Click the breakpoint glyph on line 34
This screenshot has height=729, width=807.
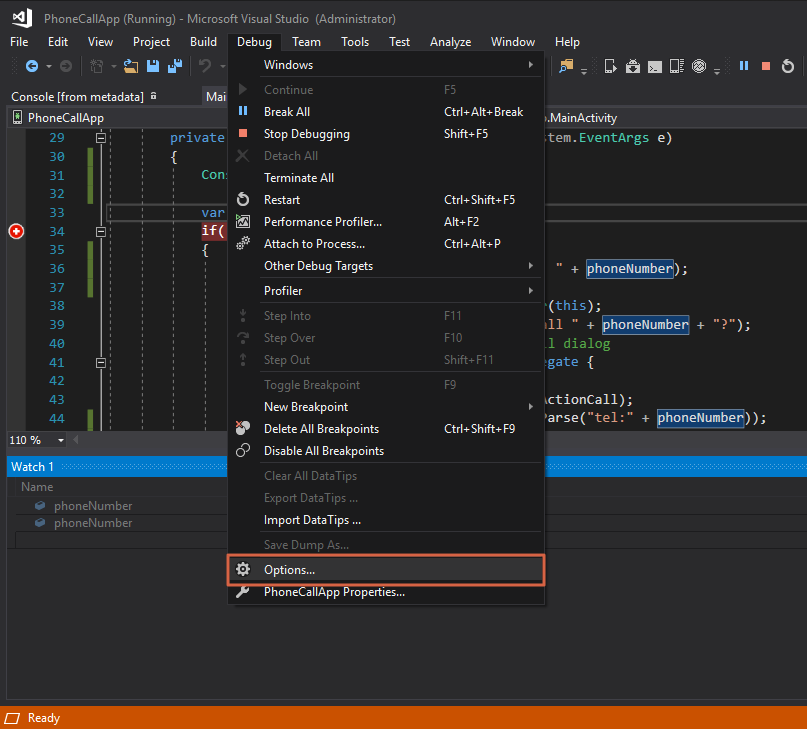[16, 231]
